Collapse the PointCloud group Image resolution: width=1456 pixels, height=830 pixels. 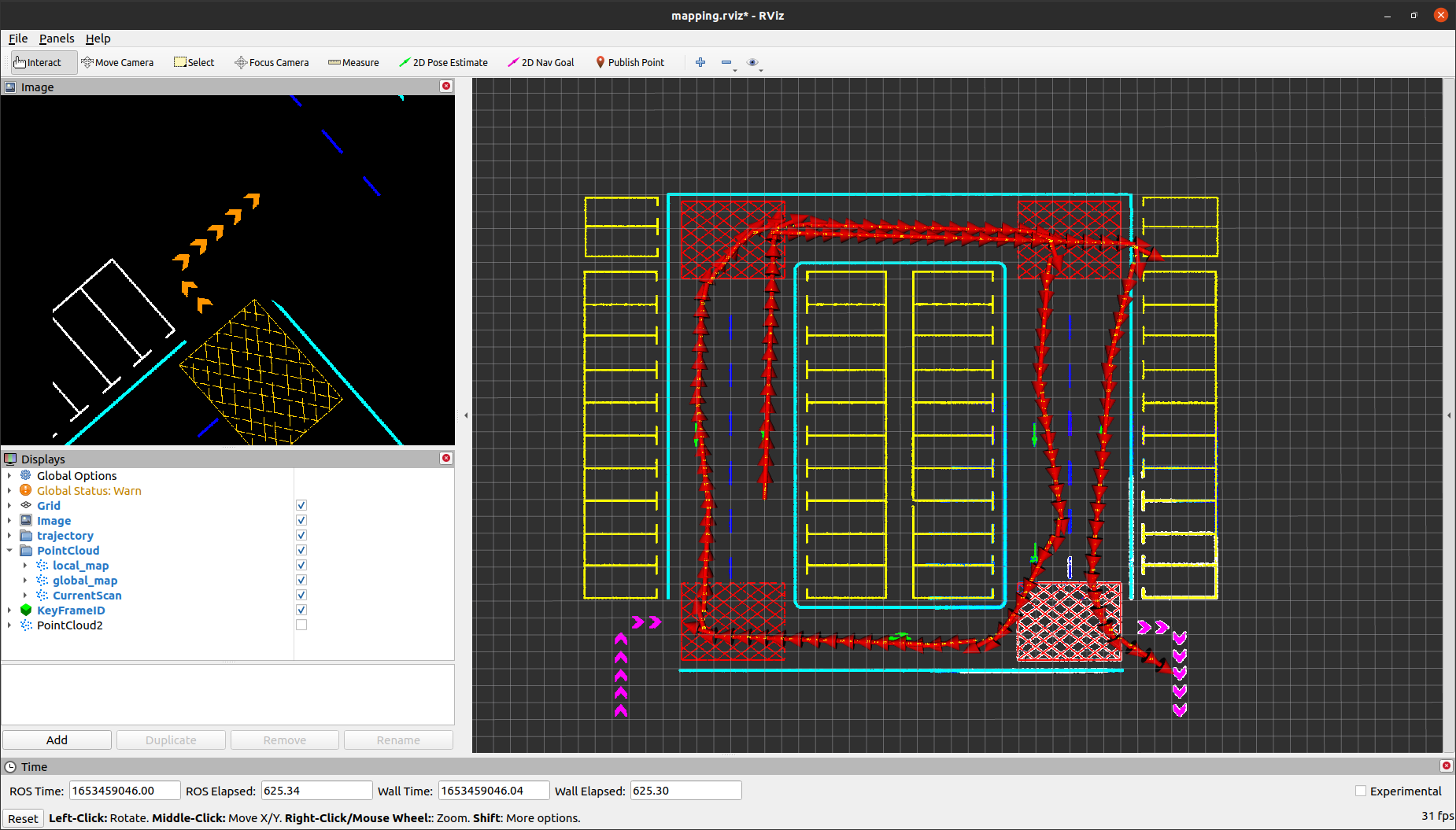[x=9, y=550]
